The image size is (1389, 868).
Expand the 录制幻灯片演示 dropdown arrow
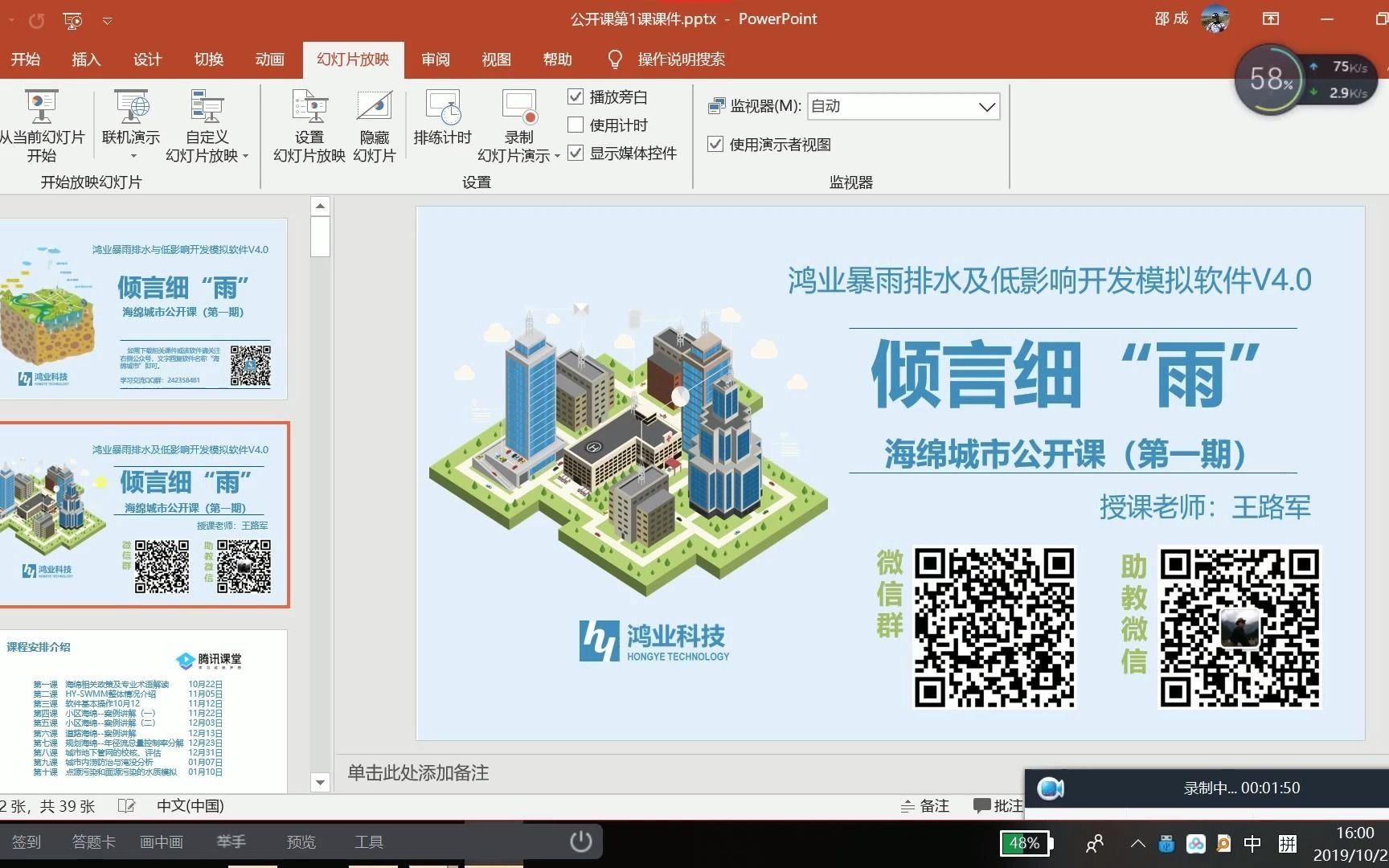pos(556,156)
